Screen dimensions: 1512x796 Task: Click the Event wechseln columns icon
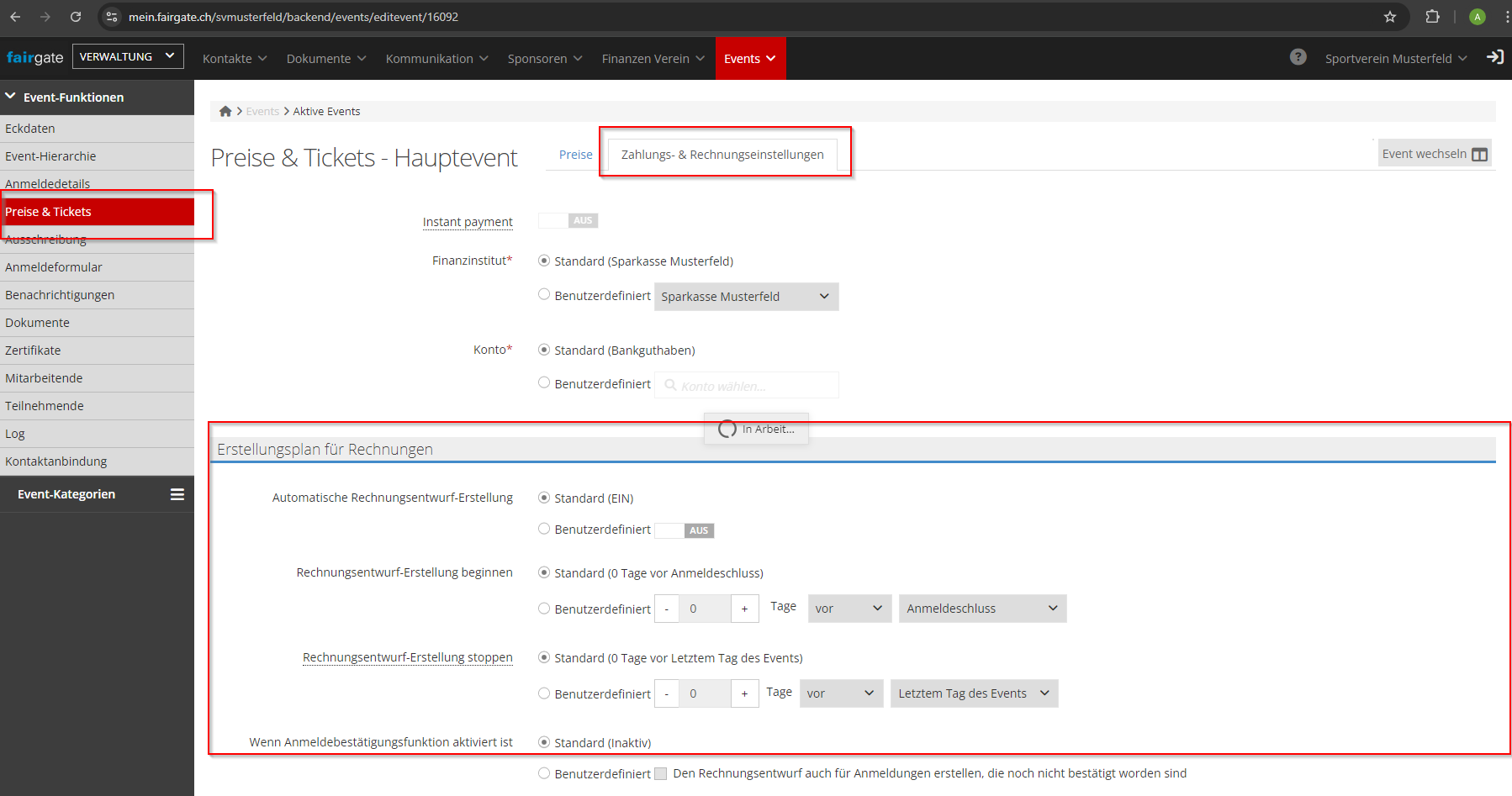coord(1479,154)
